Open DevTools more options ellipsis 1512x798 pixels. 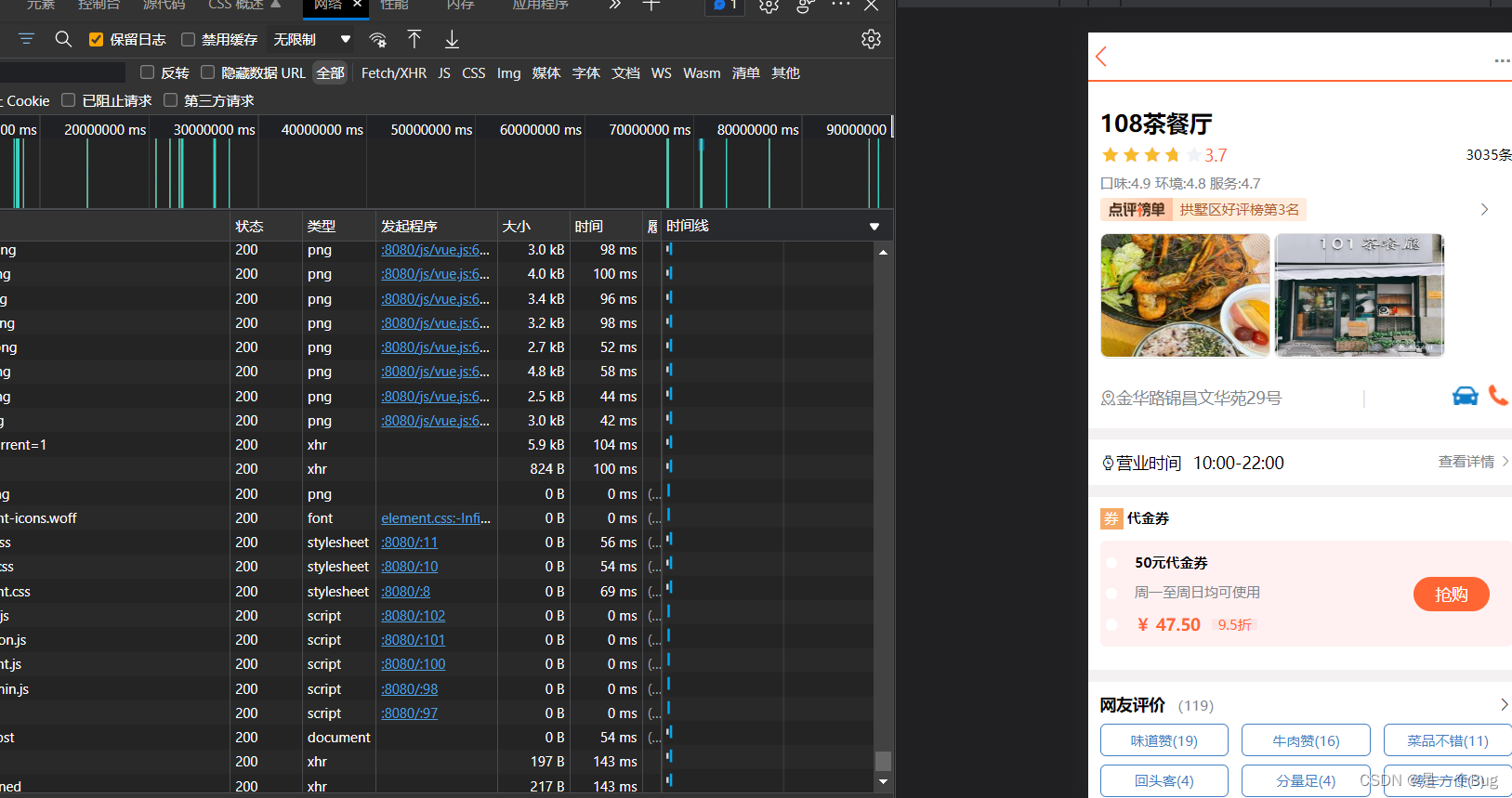pos(841,5)
